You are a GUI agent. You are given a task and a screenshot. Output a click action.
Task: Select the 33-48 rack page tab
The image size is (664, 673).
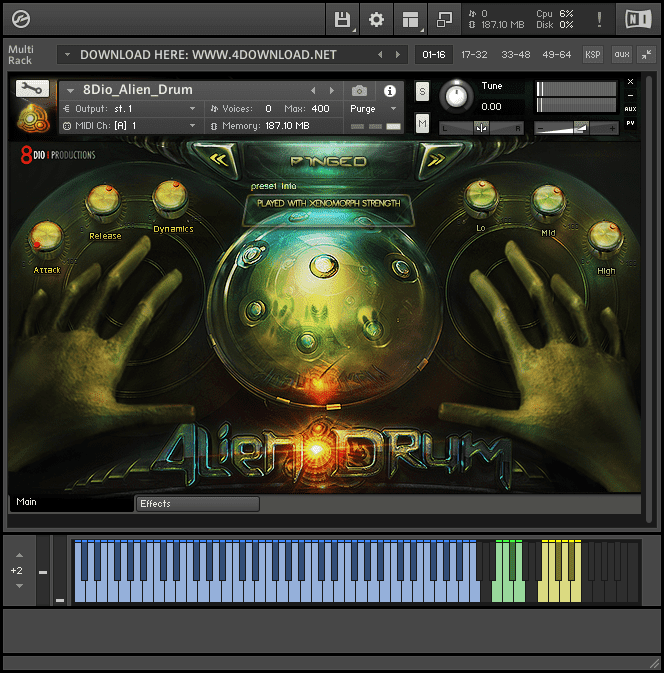click(515, 55)
